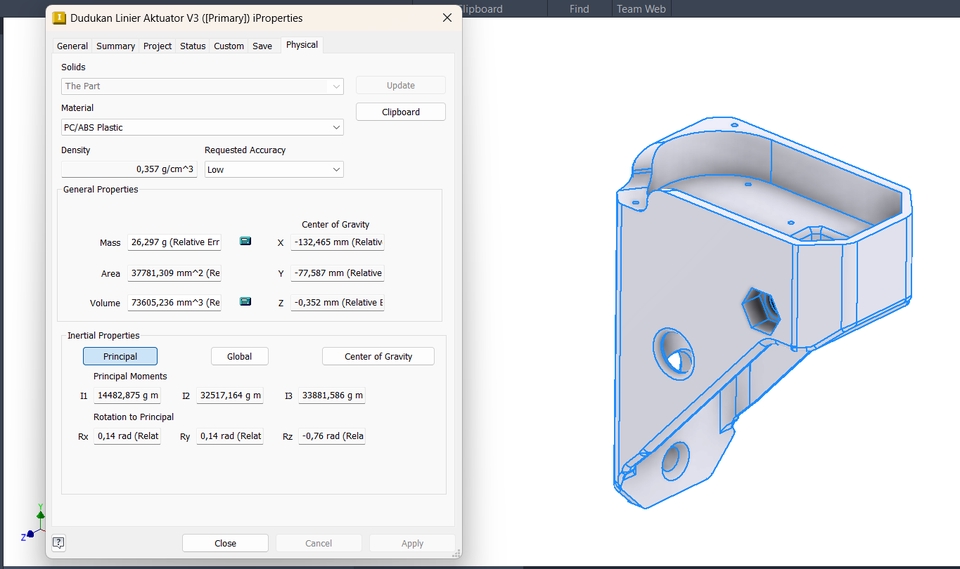Screen dimensions: 960x569
Task: Click the Apply button in the dialog
Action: pos(412,543)
